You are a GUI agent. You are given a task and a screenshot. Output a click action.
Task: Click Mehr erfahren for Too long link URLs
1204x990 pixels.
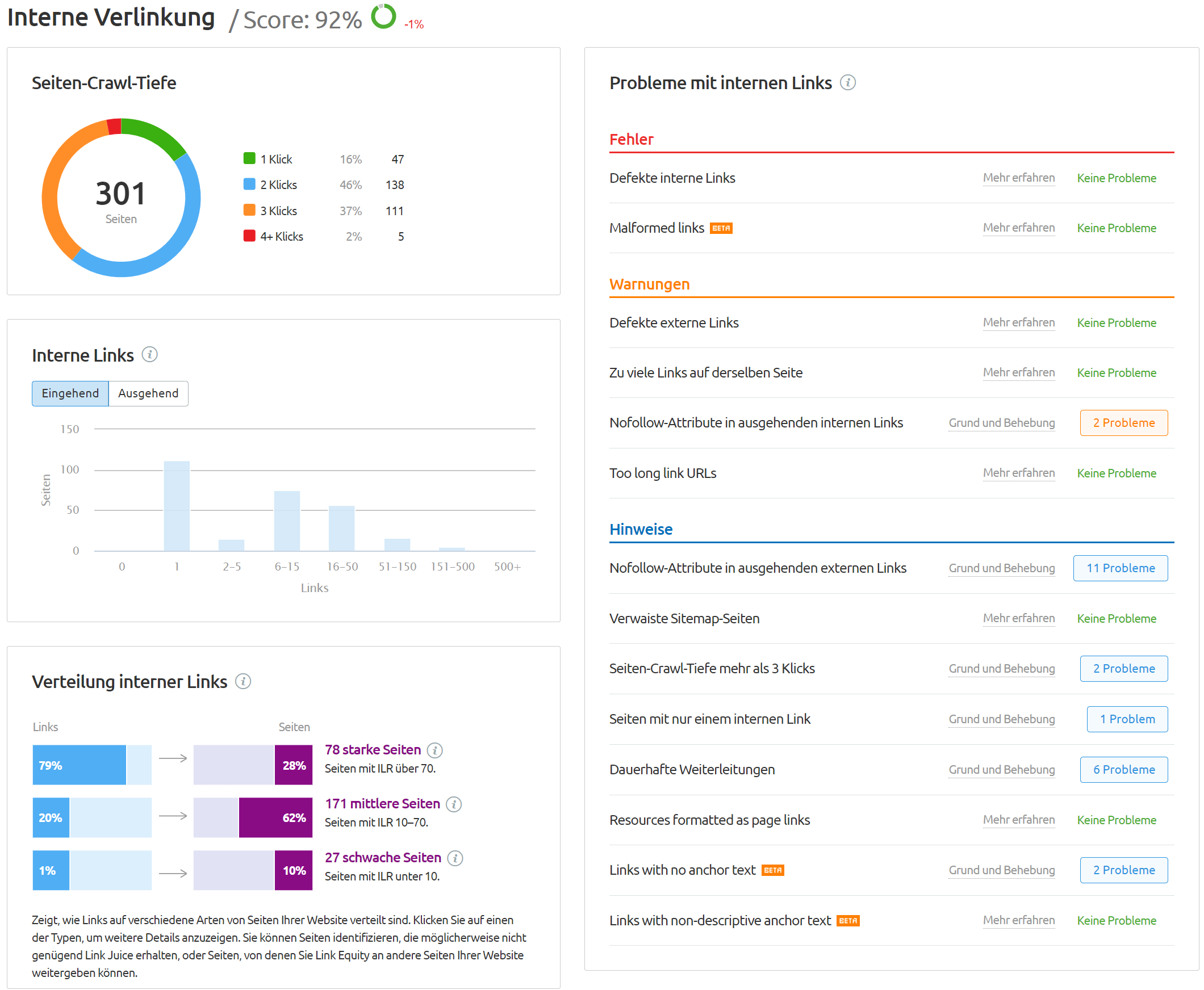coord(1018,473)
